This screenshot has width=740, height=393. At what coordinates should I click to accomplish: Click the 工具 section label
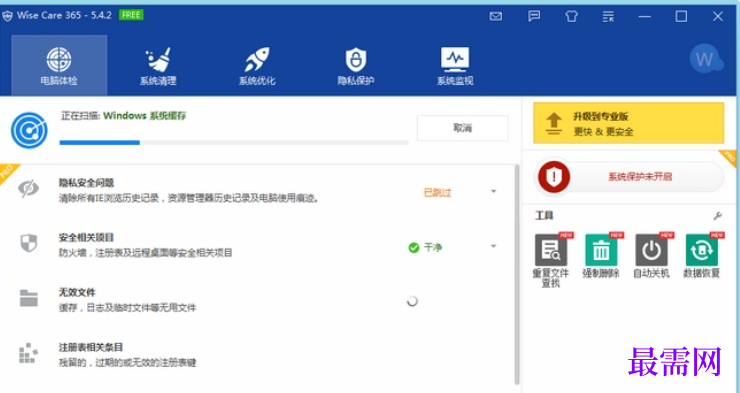coord(544,216)
